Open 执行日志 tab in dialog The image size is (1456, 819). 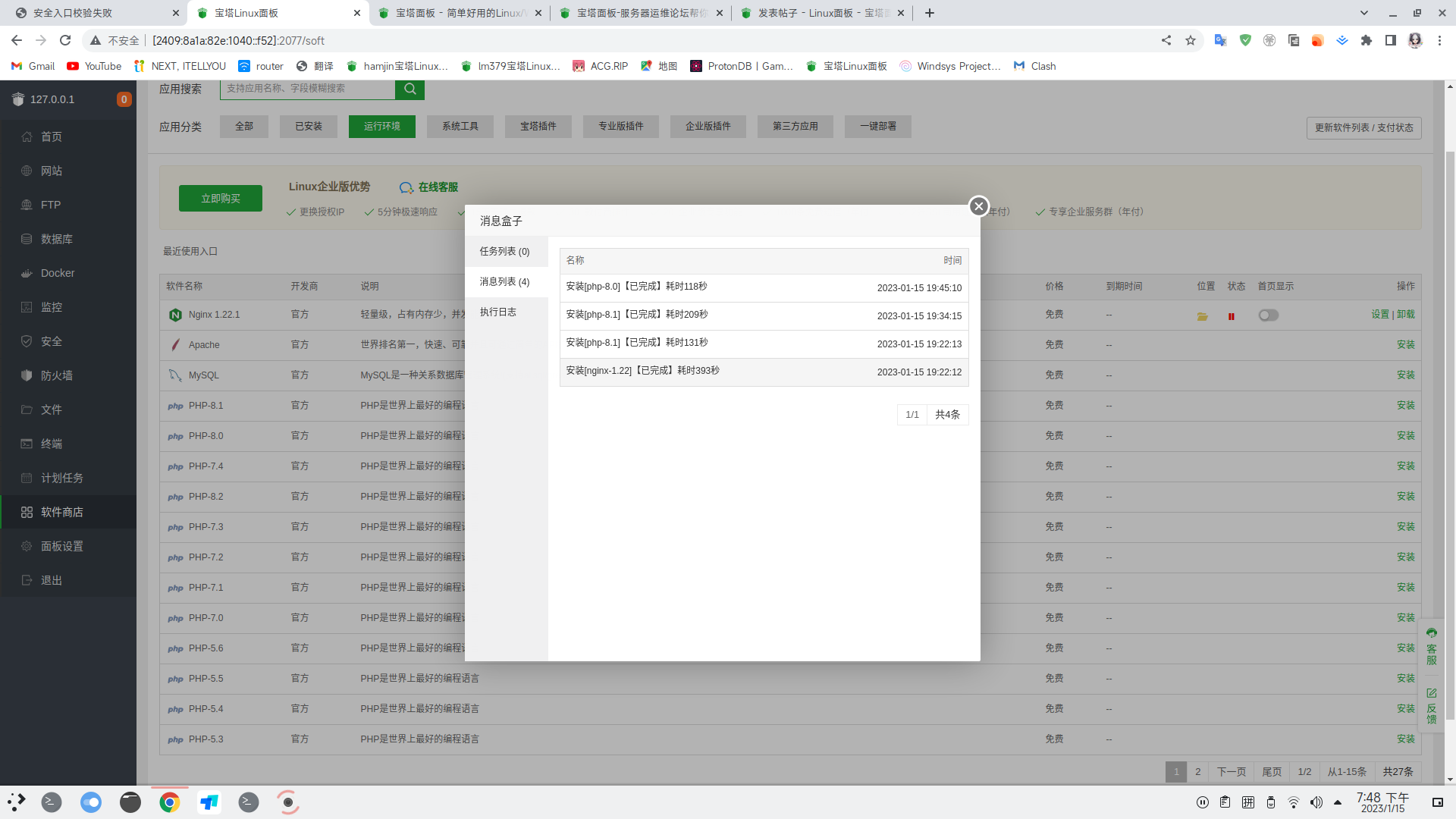(498, 312)
